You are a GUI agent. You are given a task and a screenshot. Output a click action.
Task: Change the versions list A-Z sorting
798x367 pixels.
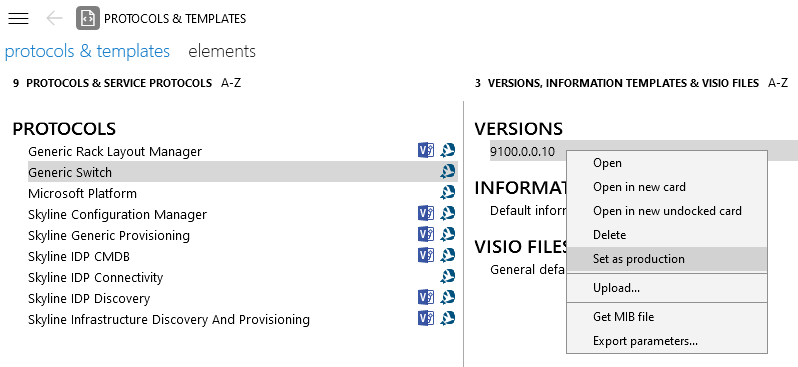pyautogui.click(x=778, y=83)
